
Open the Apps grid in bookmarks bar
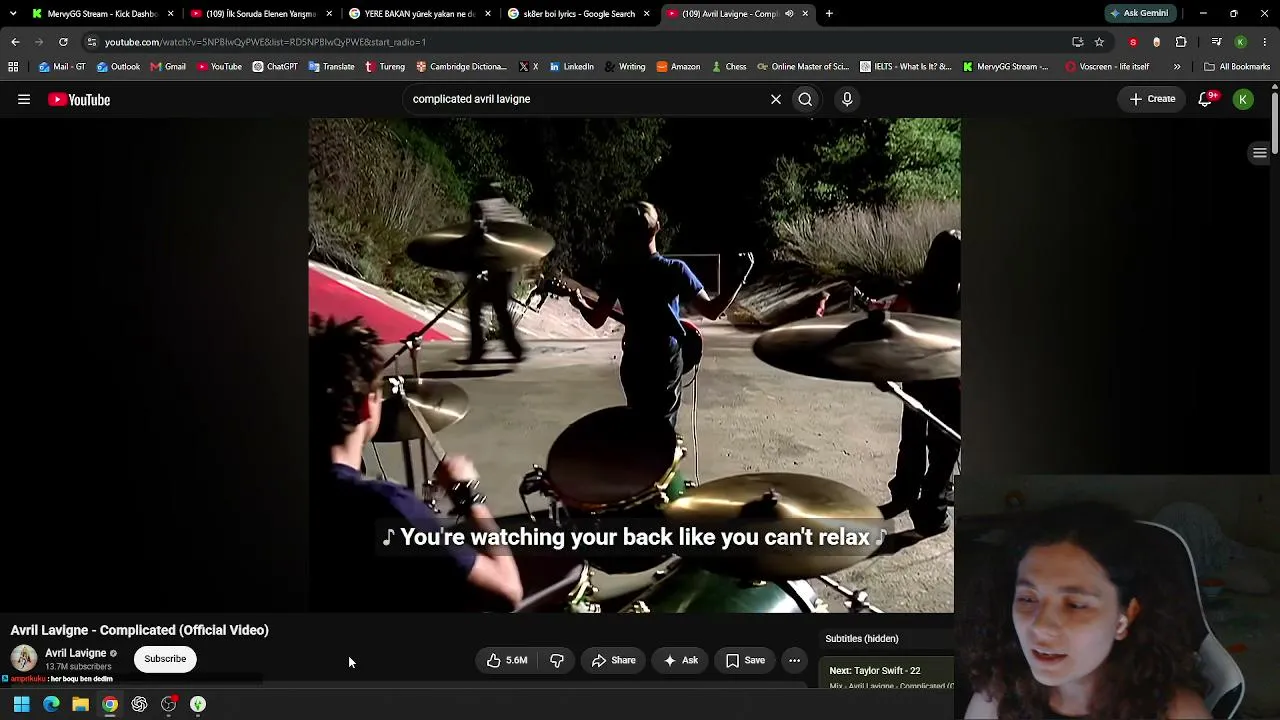pyautogui.click(x=13, y=67)
